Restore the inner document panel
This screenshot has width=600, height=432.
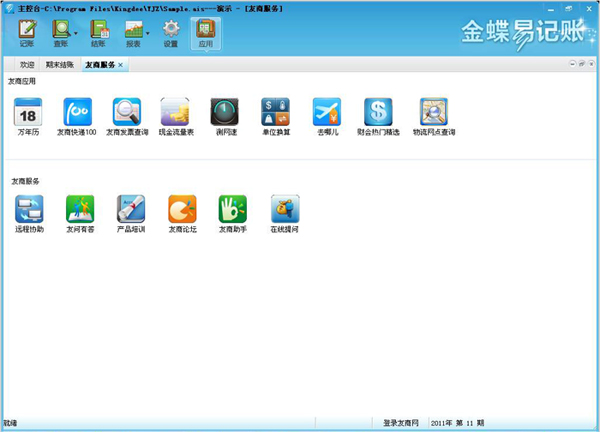[582, 64]
